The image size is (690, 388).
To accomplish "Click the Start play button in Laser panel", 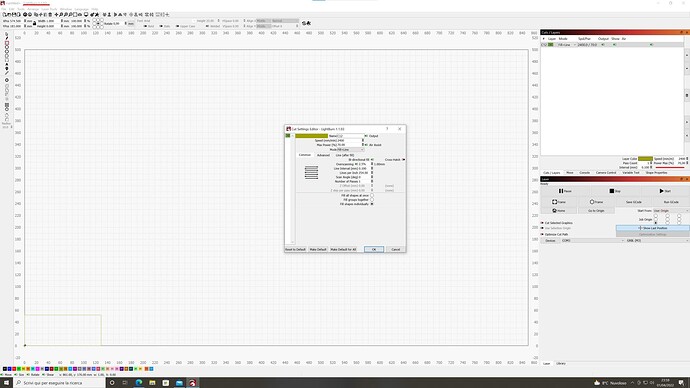I will click(x=664, y=191).
